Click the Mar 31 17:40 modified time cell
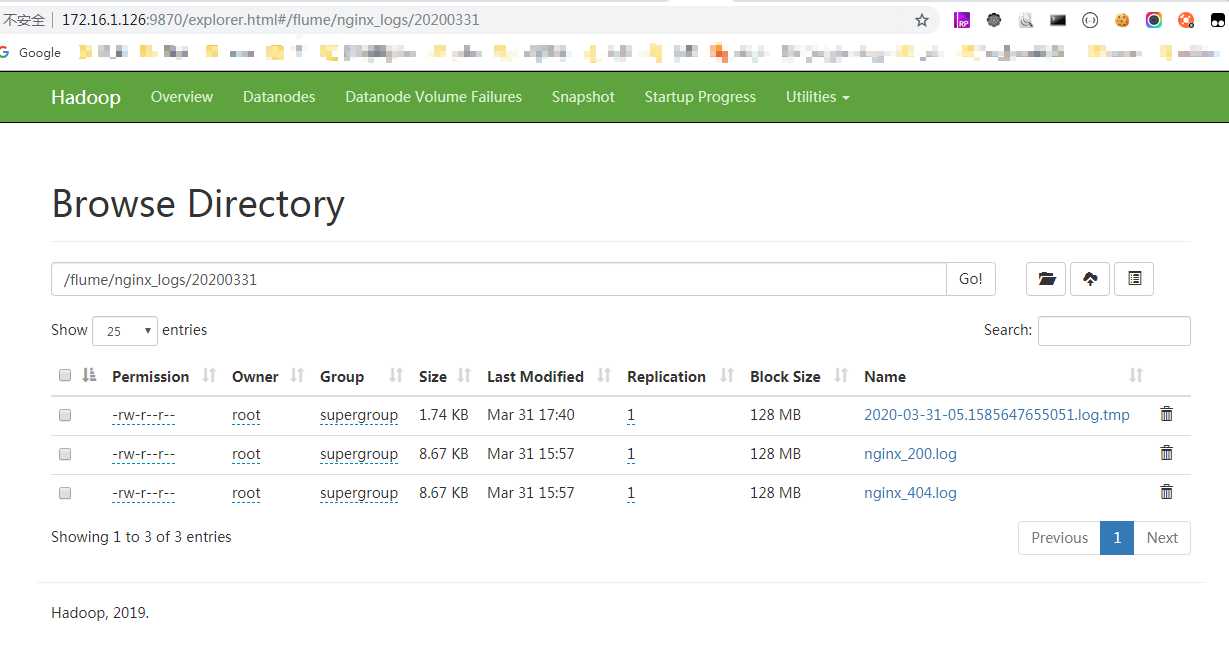This screenshot has height=647, width=1229. [x=531, y=415]
